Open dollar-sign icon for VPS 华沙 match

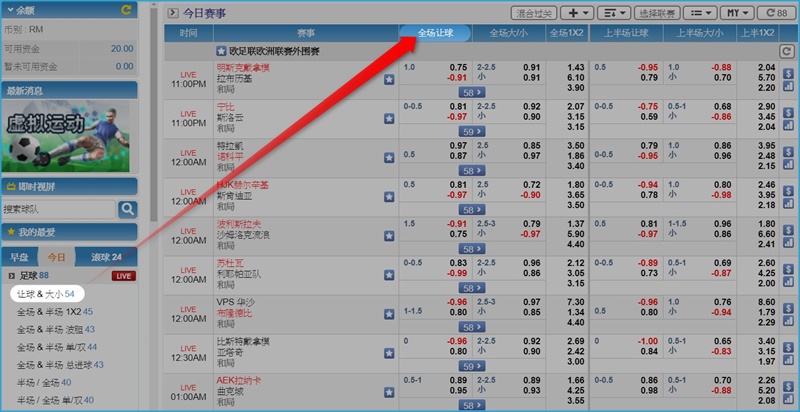coord(788,309)
